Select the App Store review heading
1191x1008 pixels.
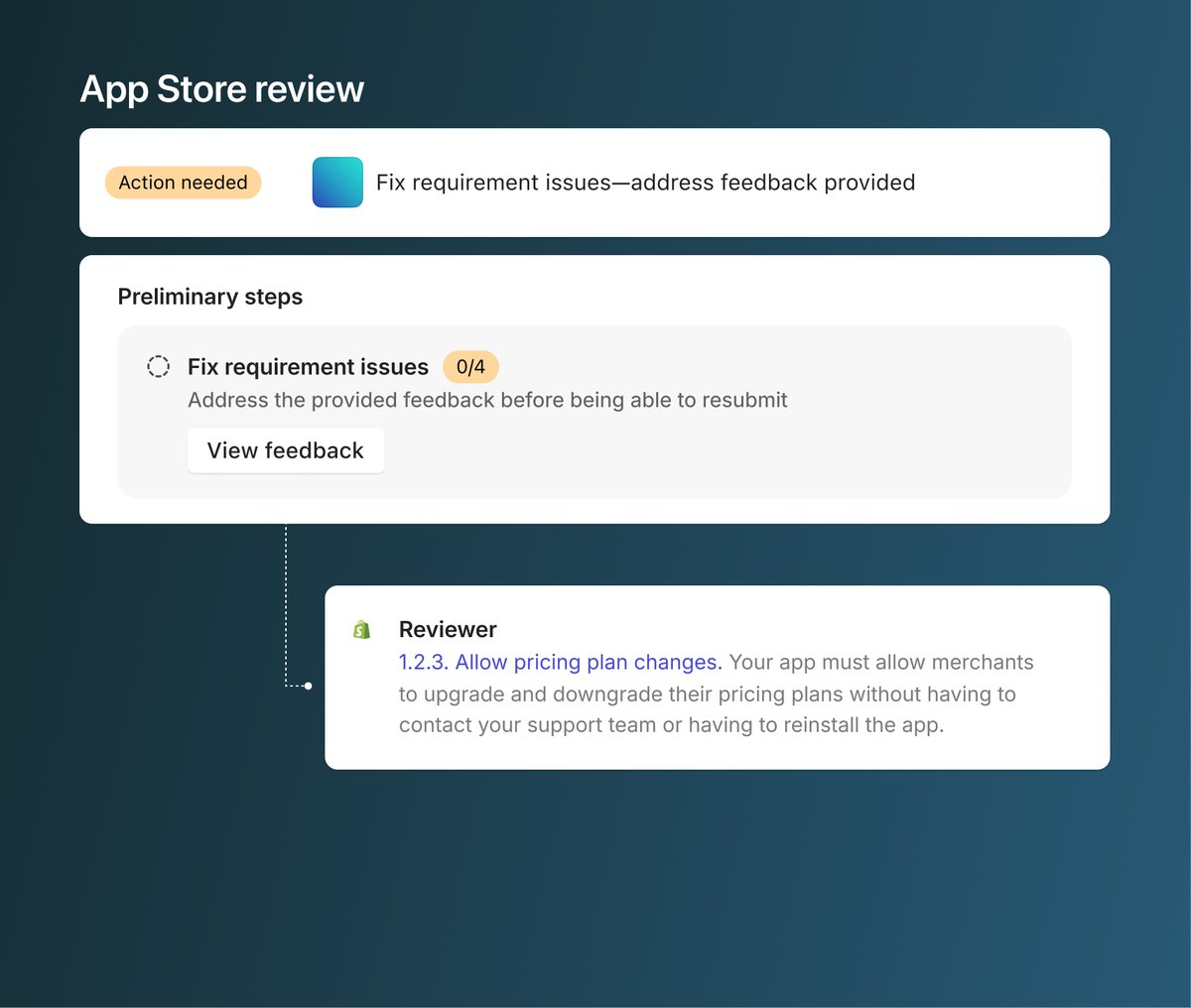(222, 89)
